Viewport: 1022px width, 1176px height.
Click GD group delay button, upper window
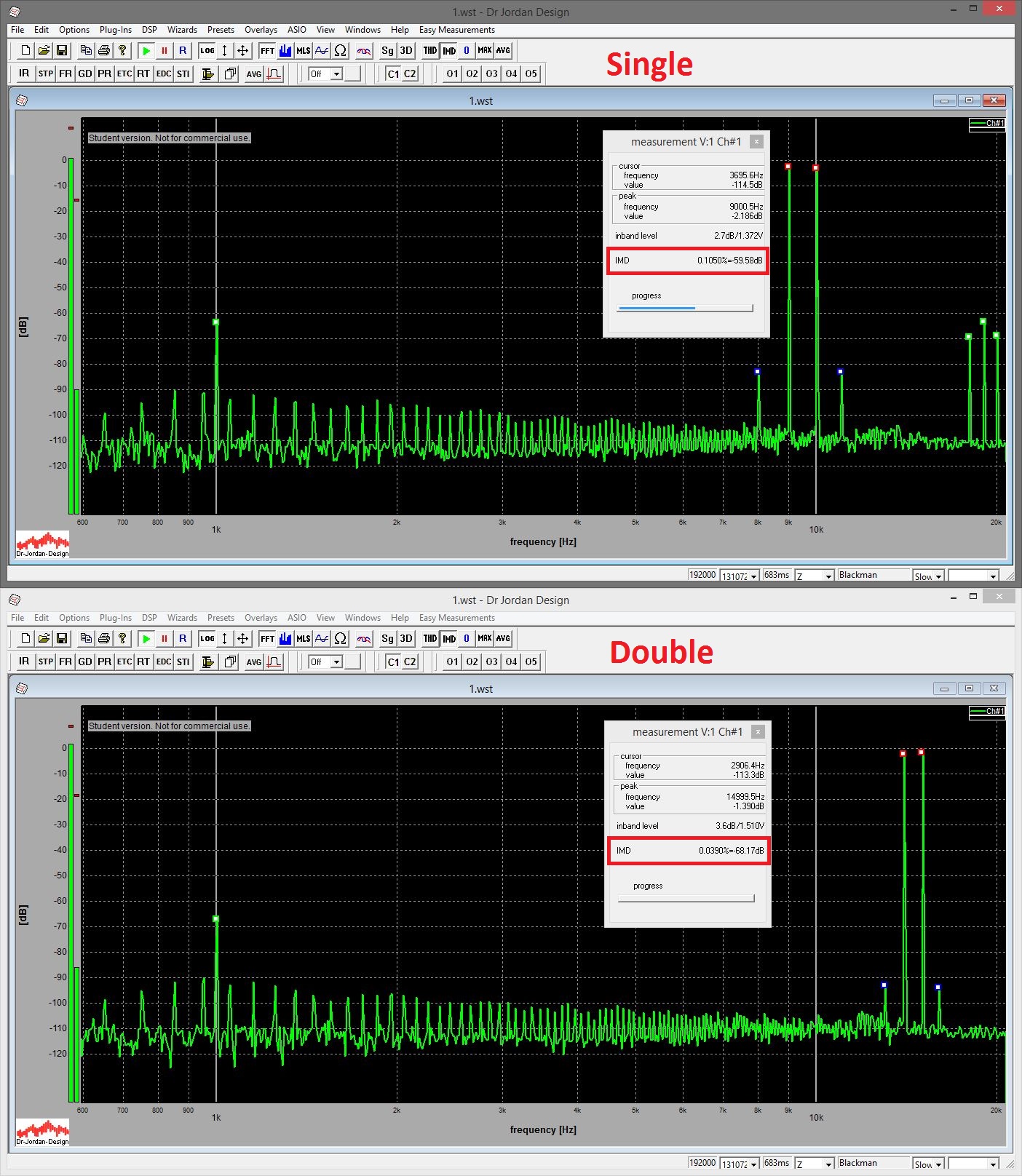84,73
